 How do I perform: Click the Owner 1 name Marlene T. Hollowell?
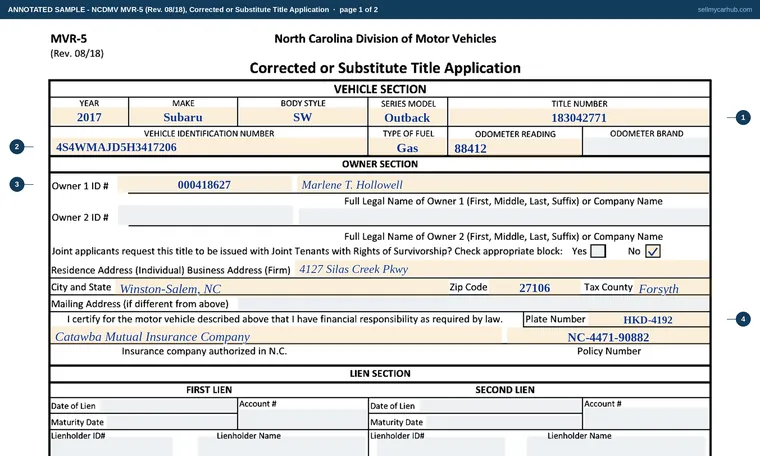[503, 185]
